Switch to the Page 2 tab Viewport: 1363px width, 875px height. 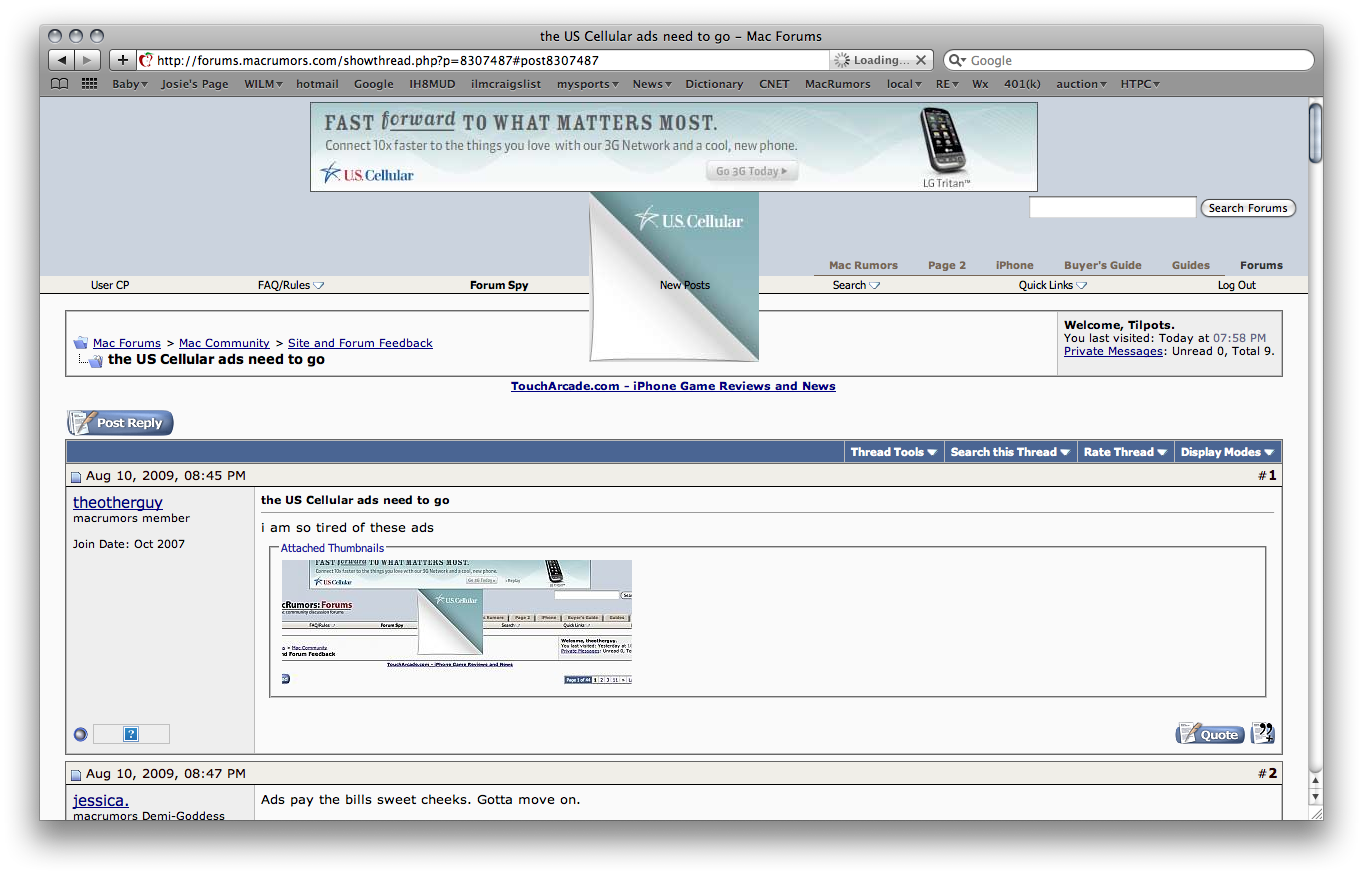(x=947, y=265)
